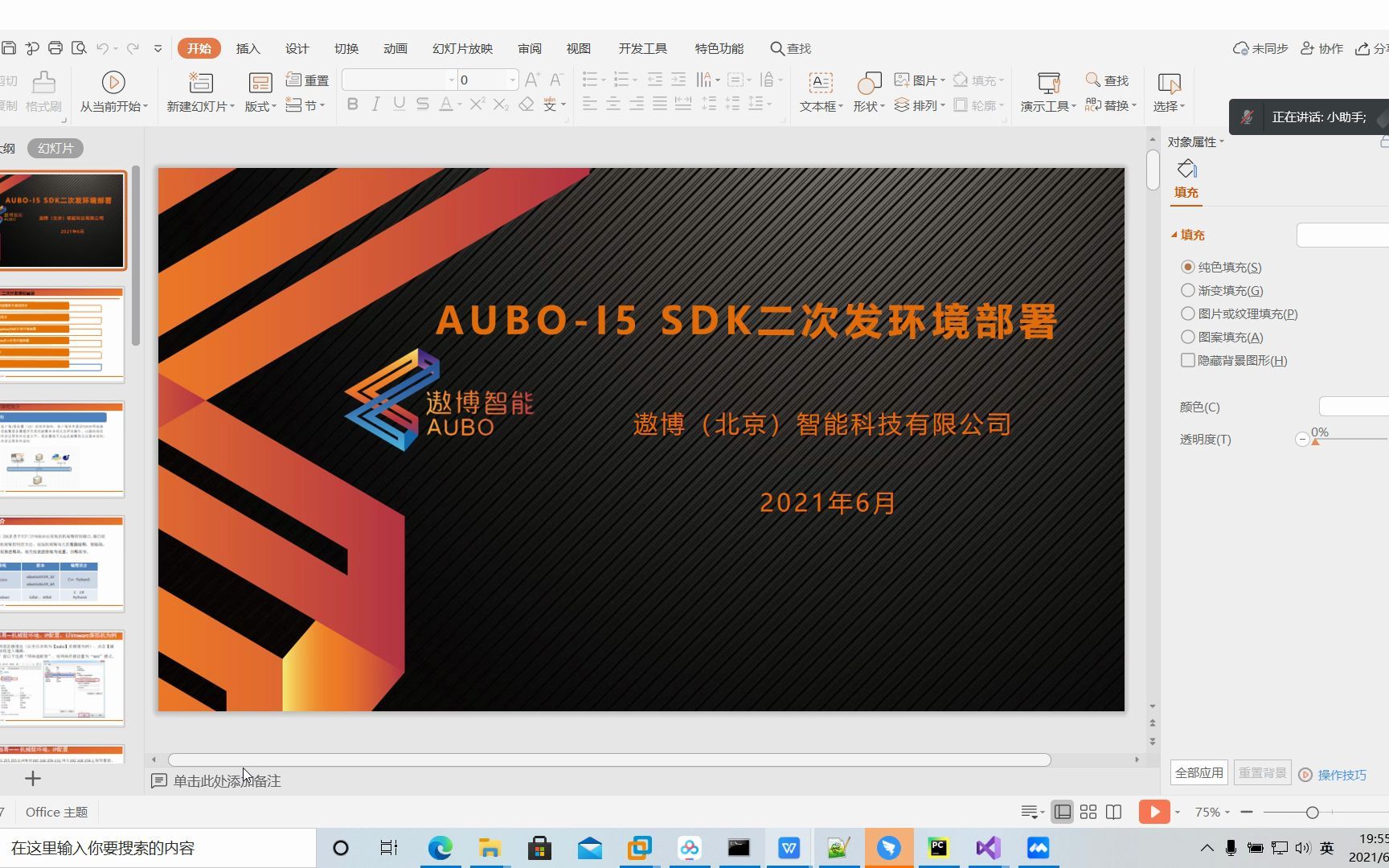Open the Layout (版式) dropdown
1389x868 pixels.
pos(260,106)
